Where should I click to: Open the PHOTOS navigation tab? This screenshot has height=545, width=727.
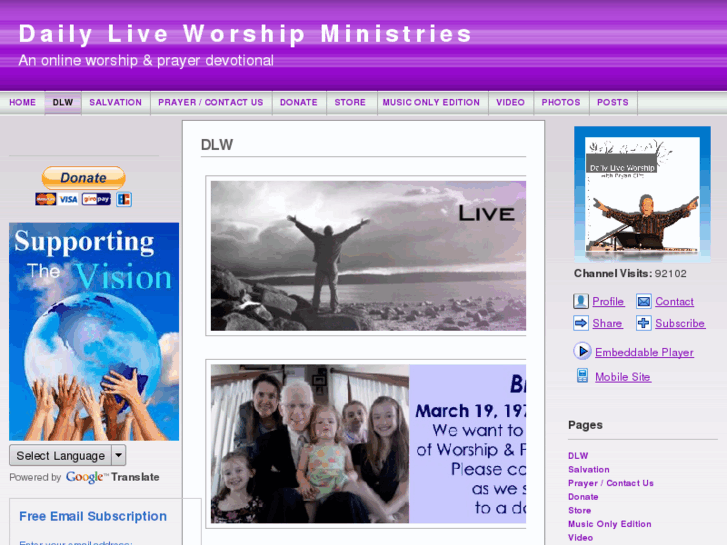point(561,103)
